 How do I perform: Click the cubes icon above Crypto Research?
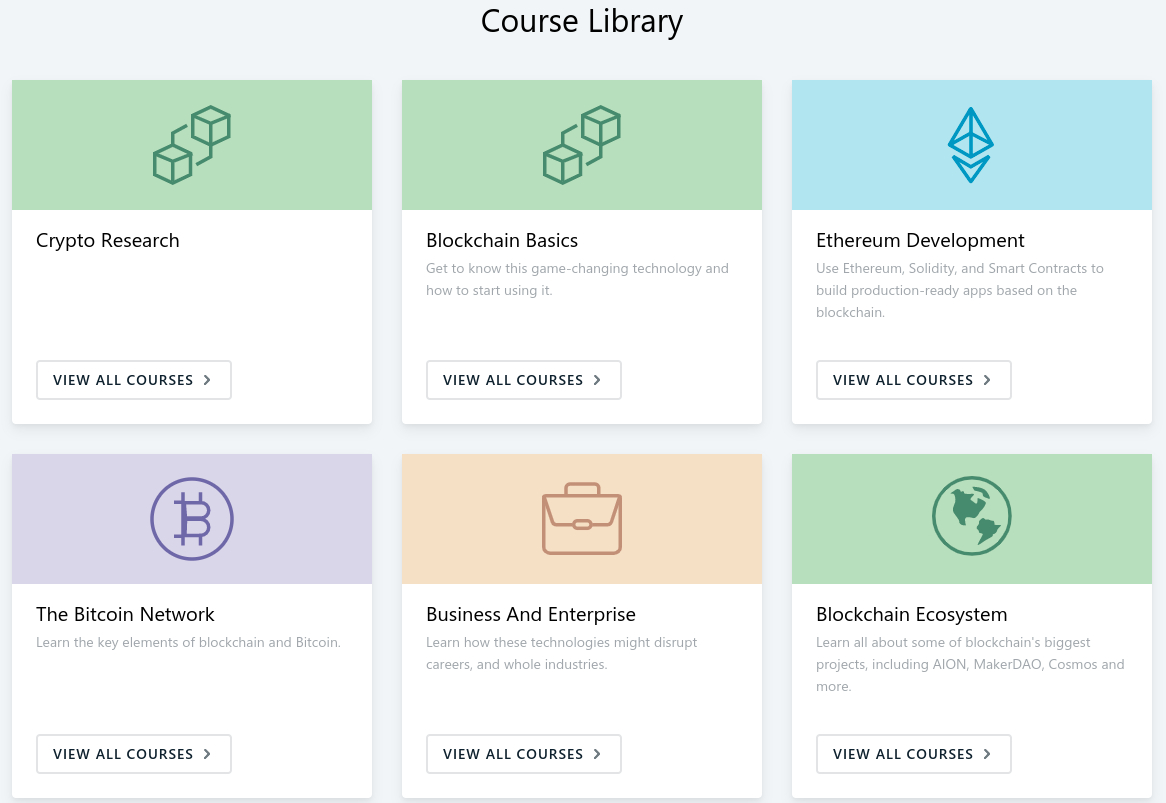192,145
